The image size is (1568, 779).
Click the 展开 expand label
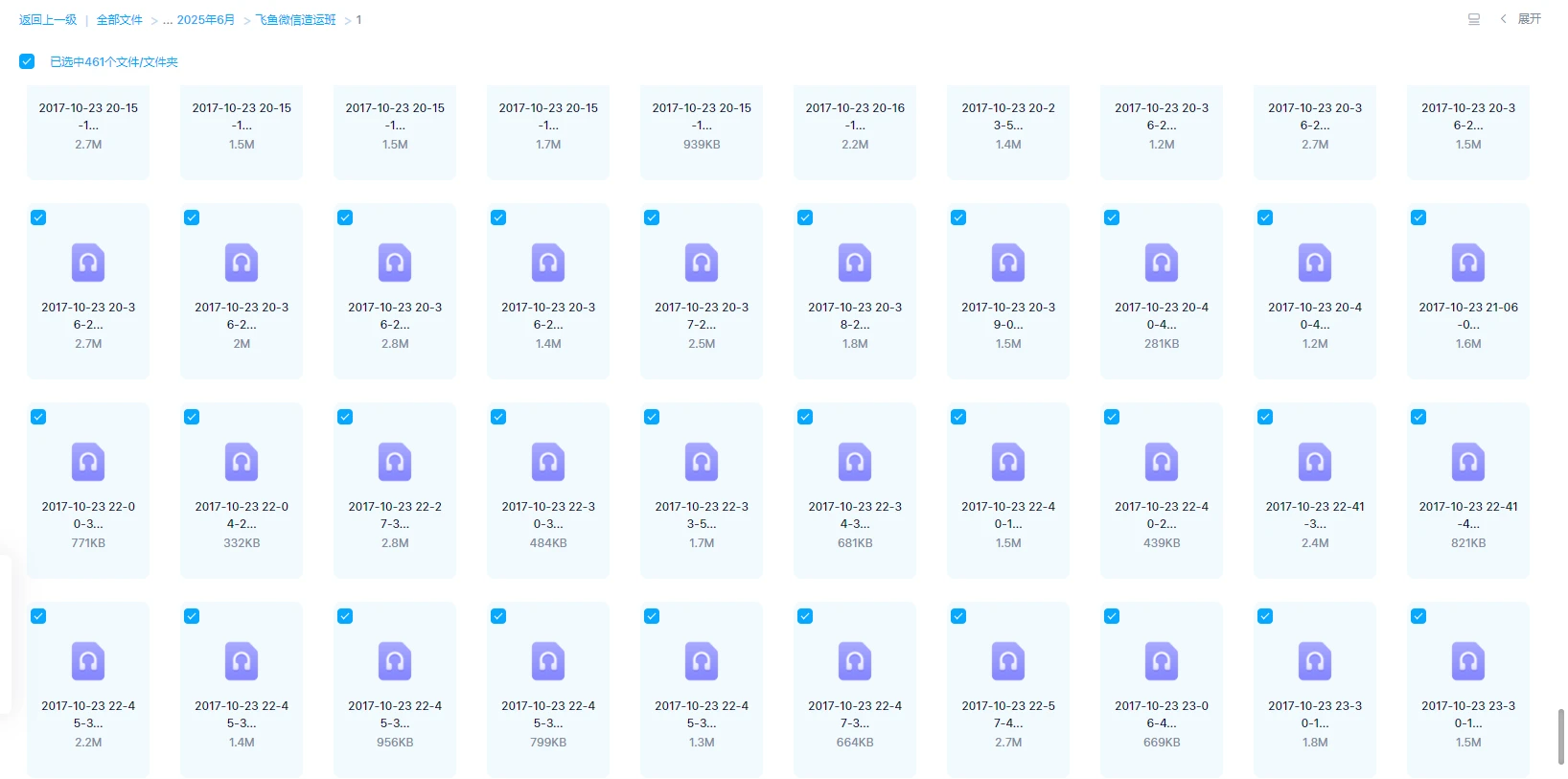[1530, 19]
